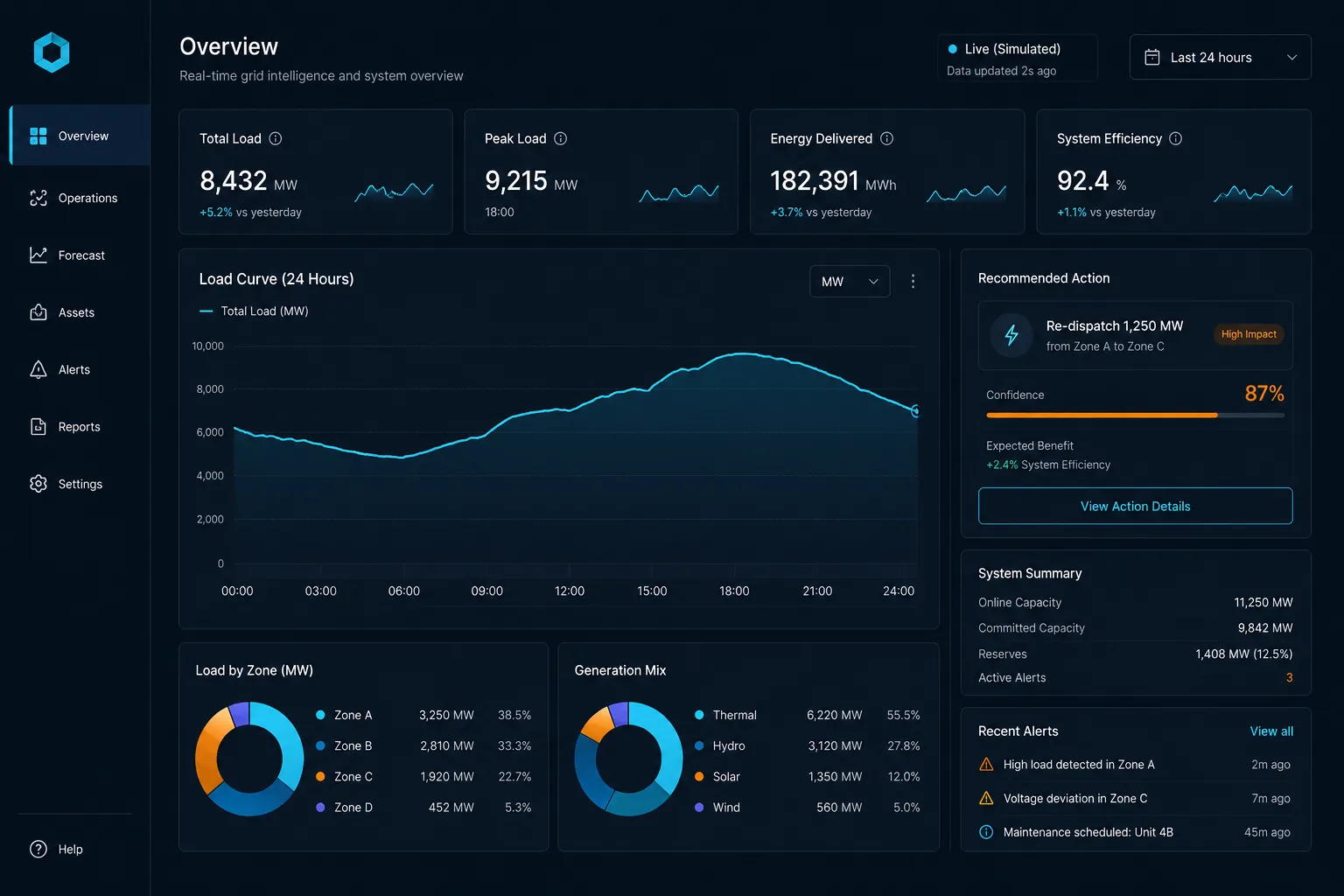Click View Action Details button

coord(1135,506)
